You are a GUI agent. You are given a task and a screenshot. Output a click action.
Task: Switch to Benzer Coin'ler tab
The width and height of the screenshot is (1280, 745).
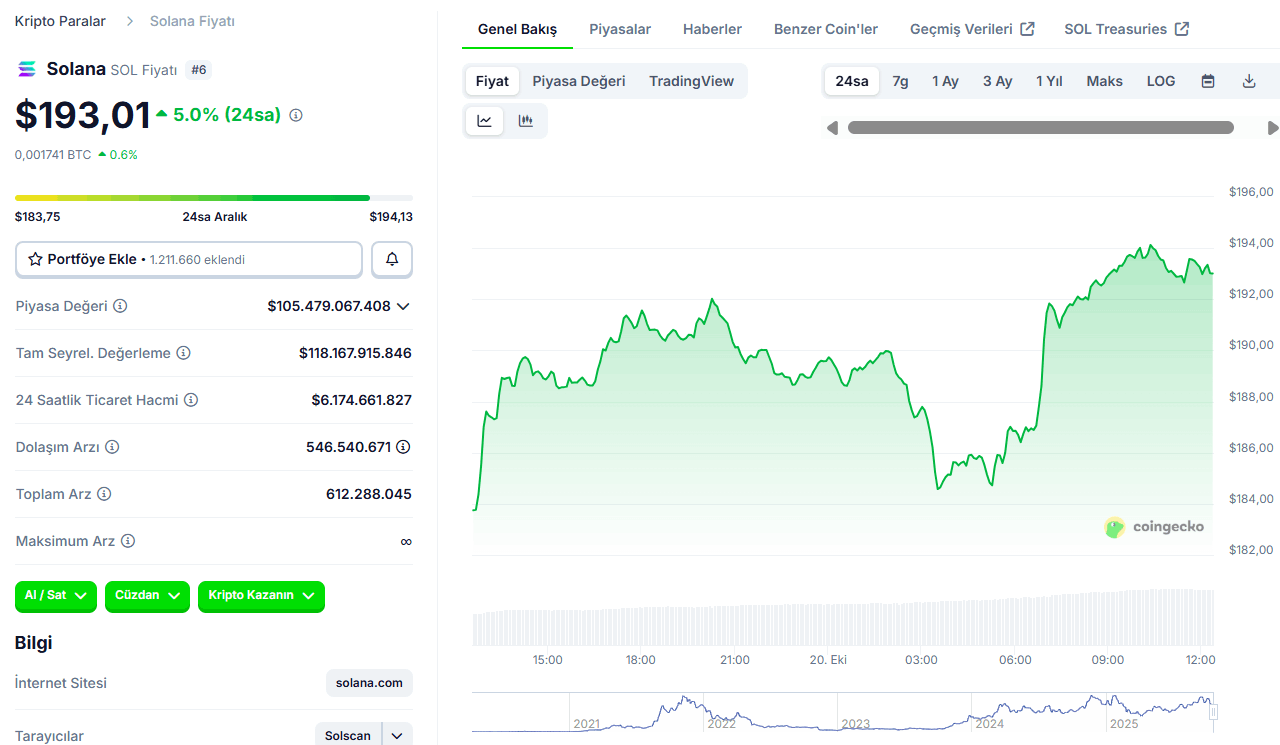(826, 29)
